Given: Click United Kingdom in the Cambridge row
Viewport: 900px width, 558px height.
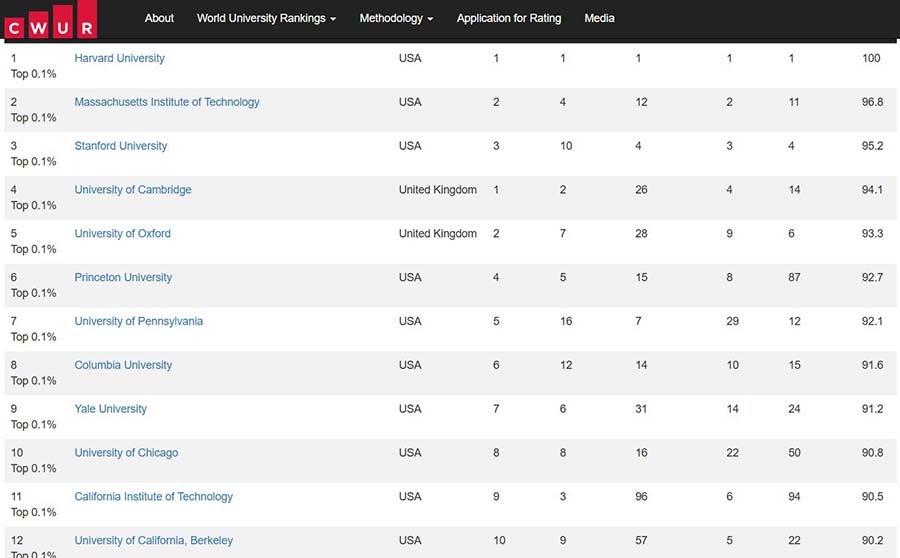Looking at the screenshot, I should (x=438, y=190).
